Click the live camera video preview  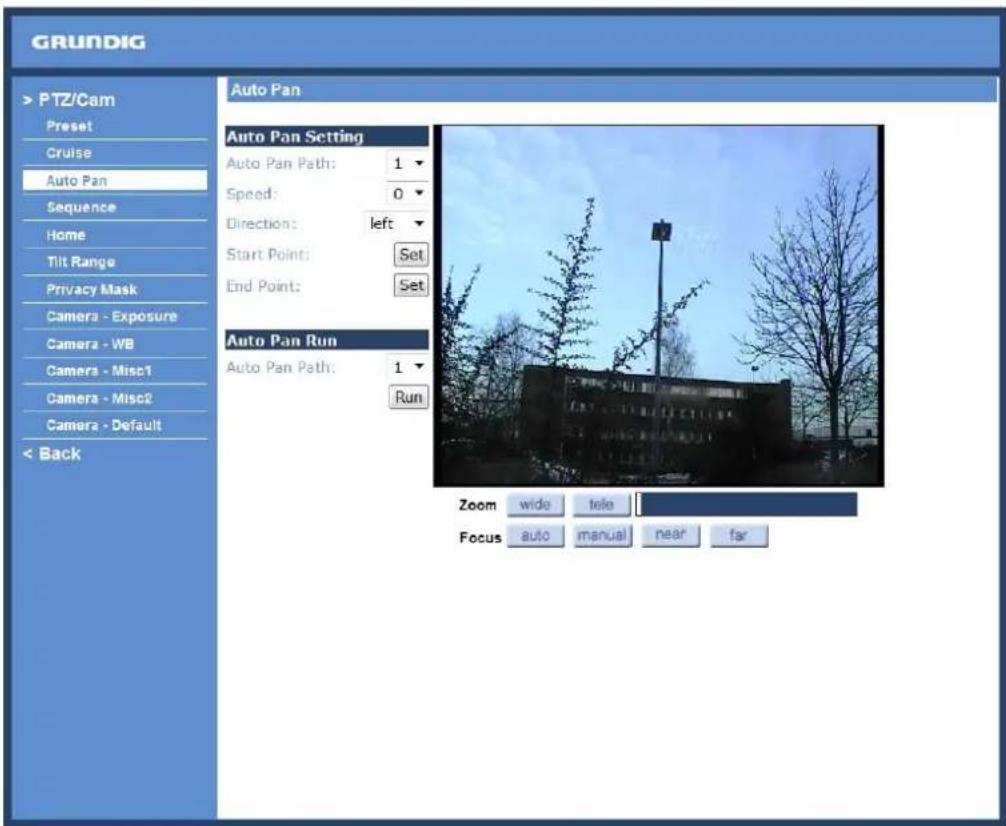[x=659, y=305]
